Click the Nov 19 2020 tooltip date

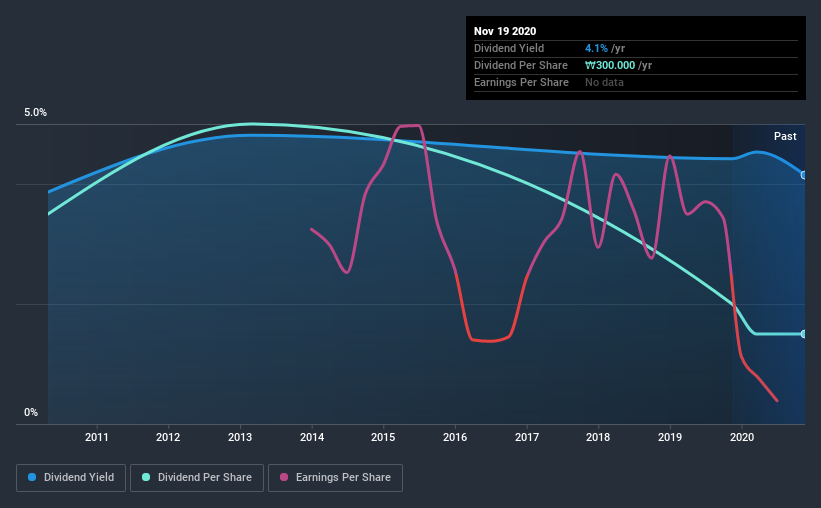click(505, 31)
